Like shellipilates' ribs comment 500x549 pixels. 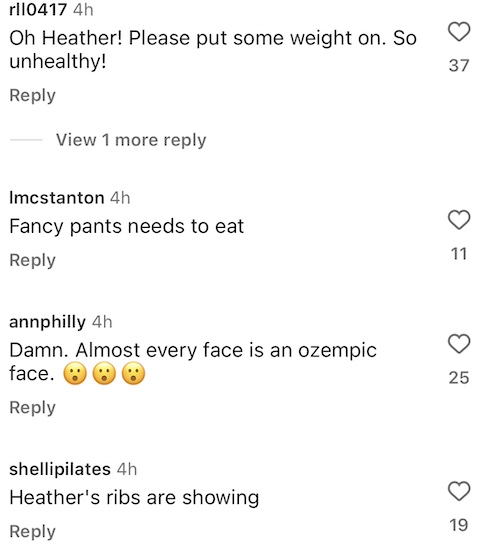[459, 491]
